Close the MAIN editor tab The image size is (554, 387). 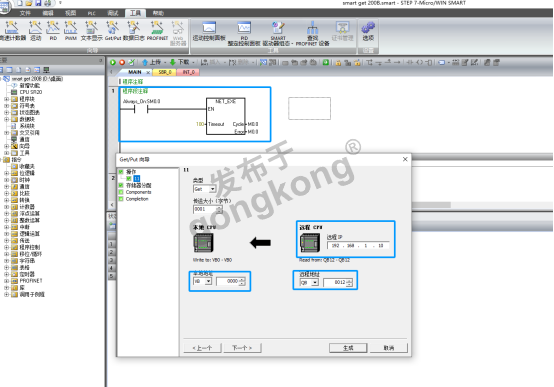pos(148,72)
